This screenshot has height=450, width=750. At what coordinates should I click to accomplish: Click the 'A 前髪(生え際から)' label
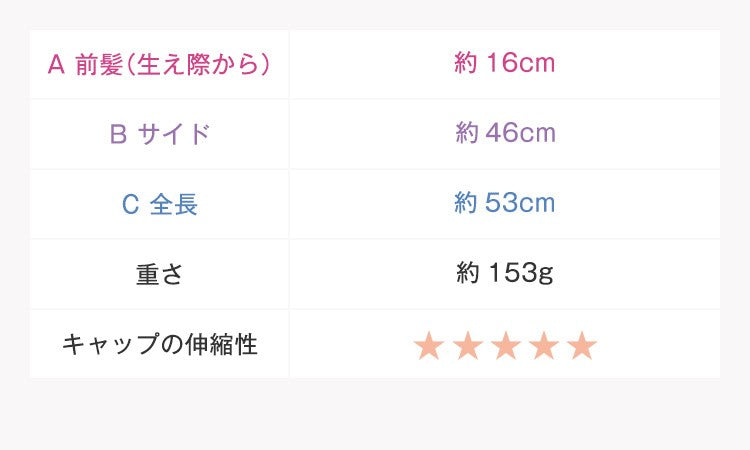160,65
